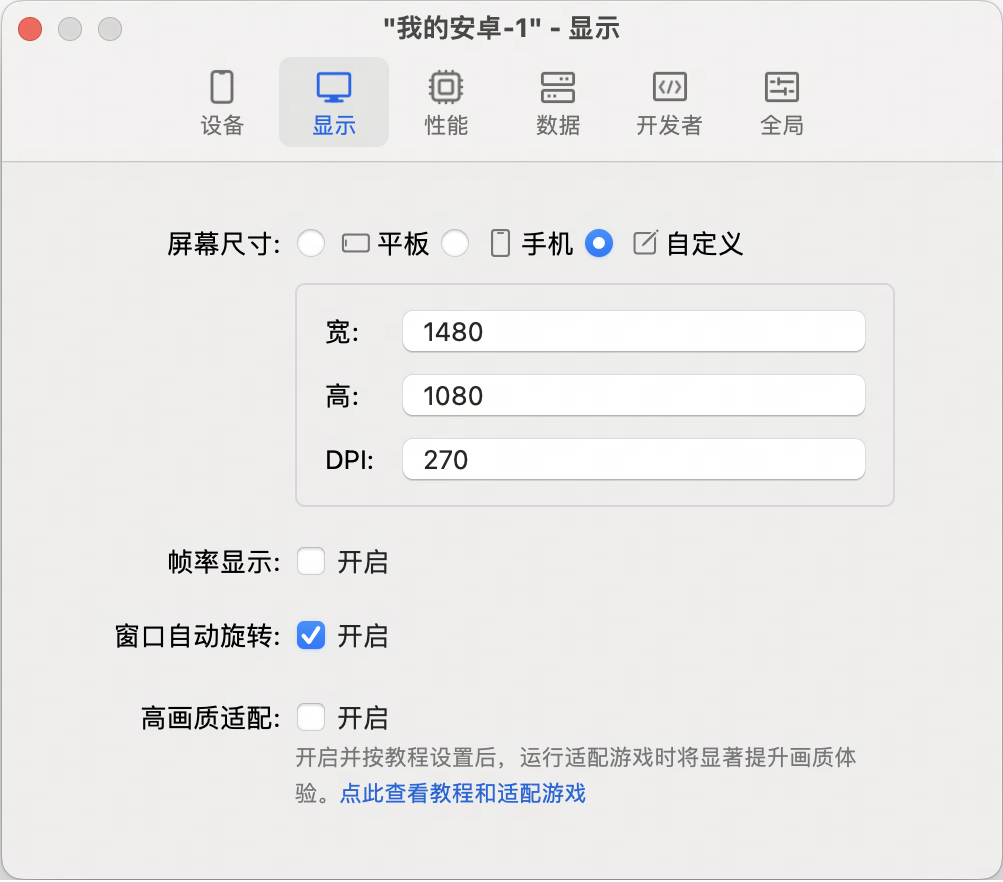The height and width of the screenshot is (882, 1003).
Task: Select the 平板 (Tablet) radio button
Action: click(311, 243)
